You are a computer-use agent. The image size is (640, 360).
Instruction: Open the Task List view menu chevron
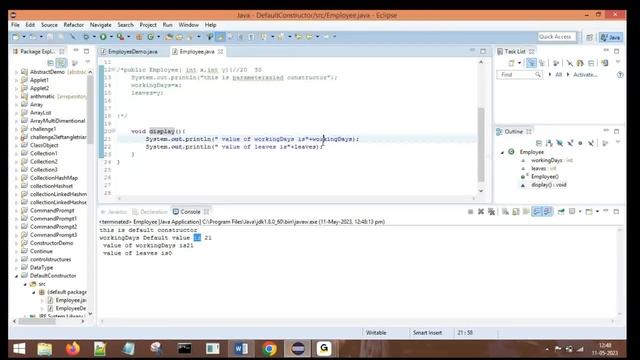[618, 62]
